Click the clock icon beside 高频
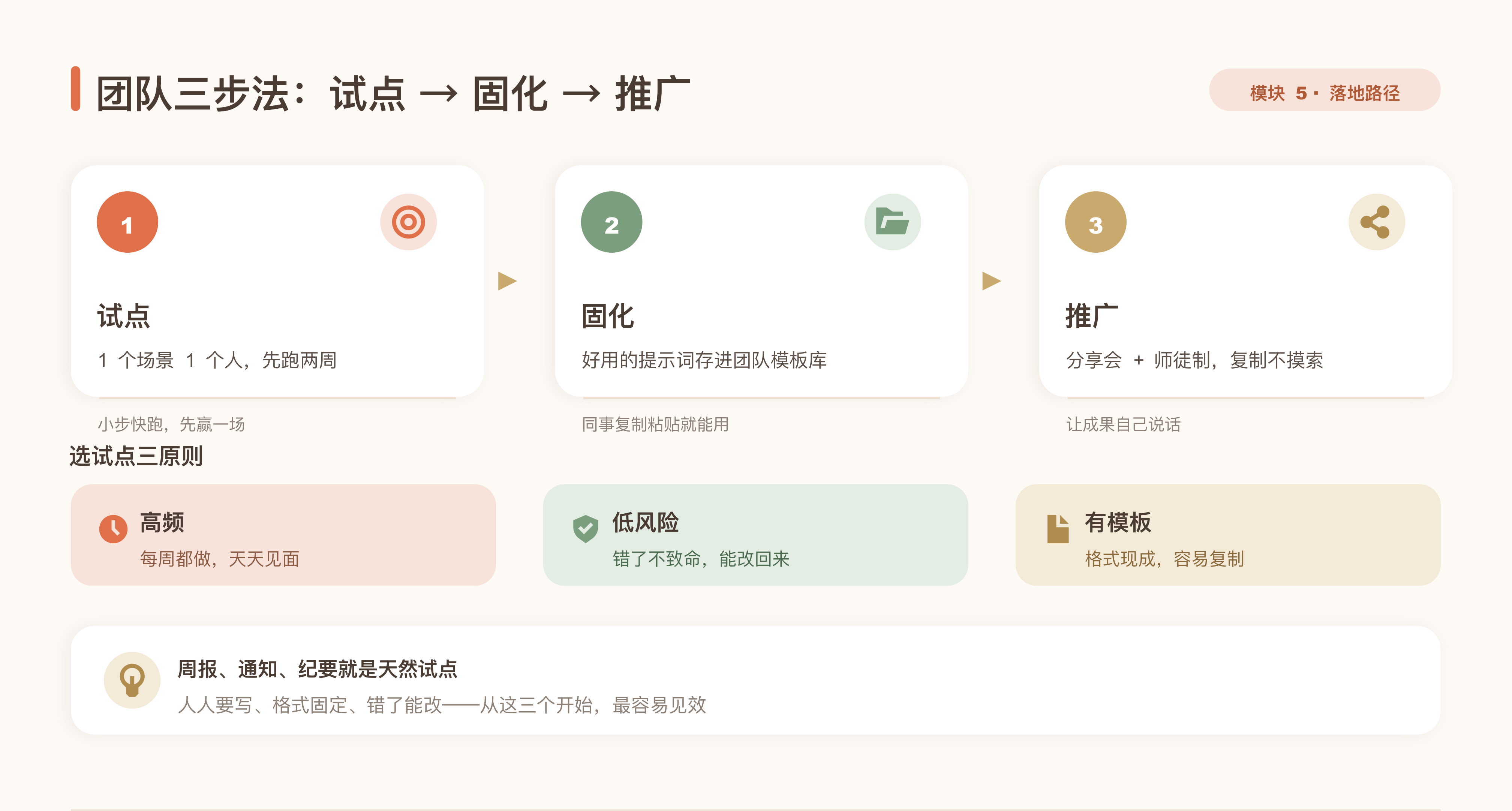The width and height of the screenshot is (1512, 811). point(113,529)
